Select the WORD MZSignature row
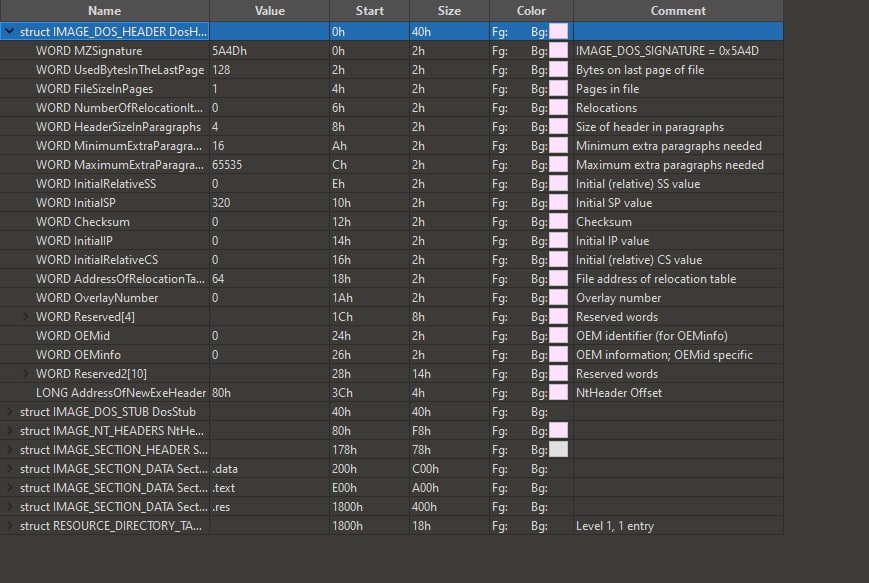Screen dimensions: 869x583 coord(391,50)
